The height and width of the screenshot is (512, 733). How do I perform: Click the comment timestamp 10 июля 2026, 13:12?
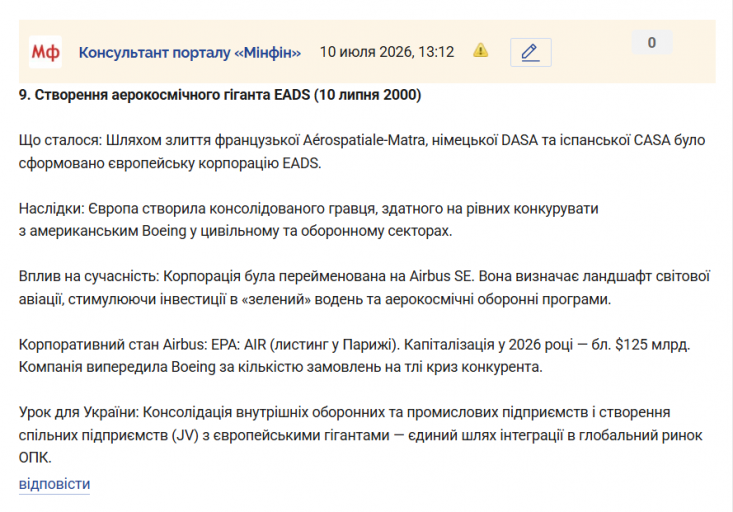tap(387, 52)
